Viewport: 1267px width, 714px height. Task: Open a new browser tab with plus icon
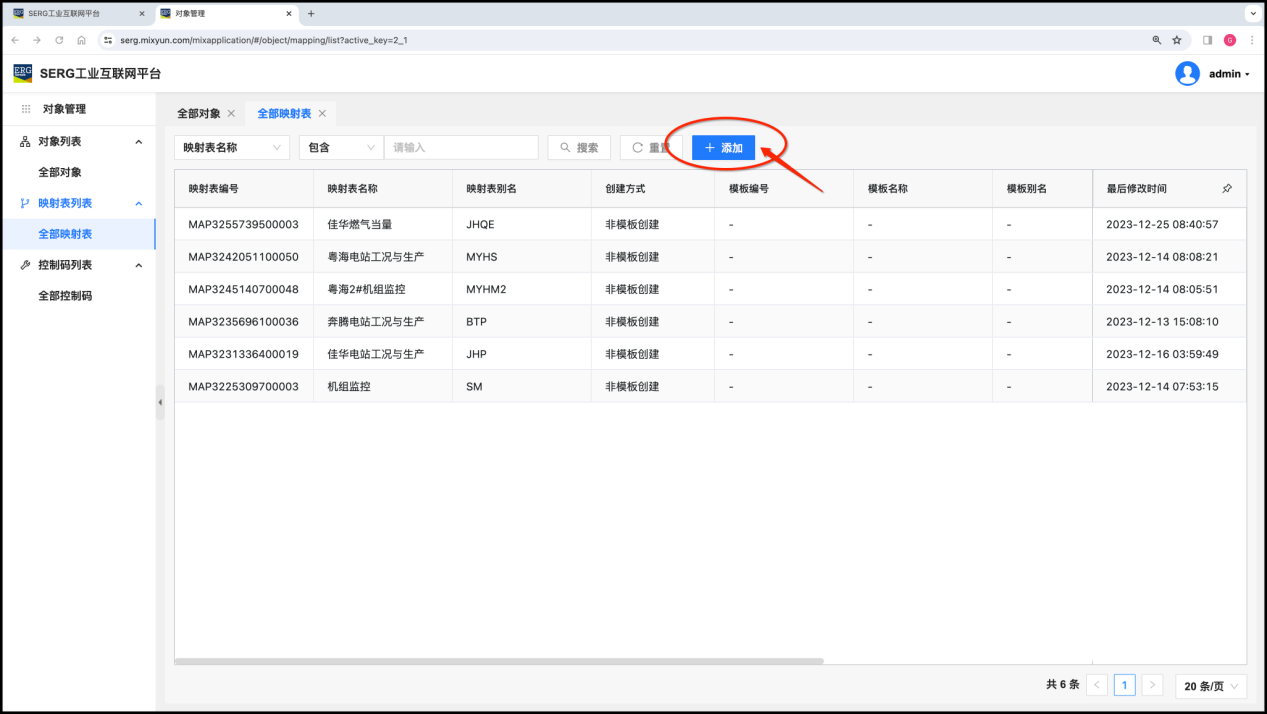311,14
